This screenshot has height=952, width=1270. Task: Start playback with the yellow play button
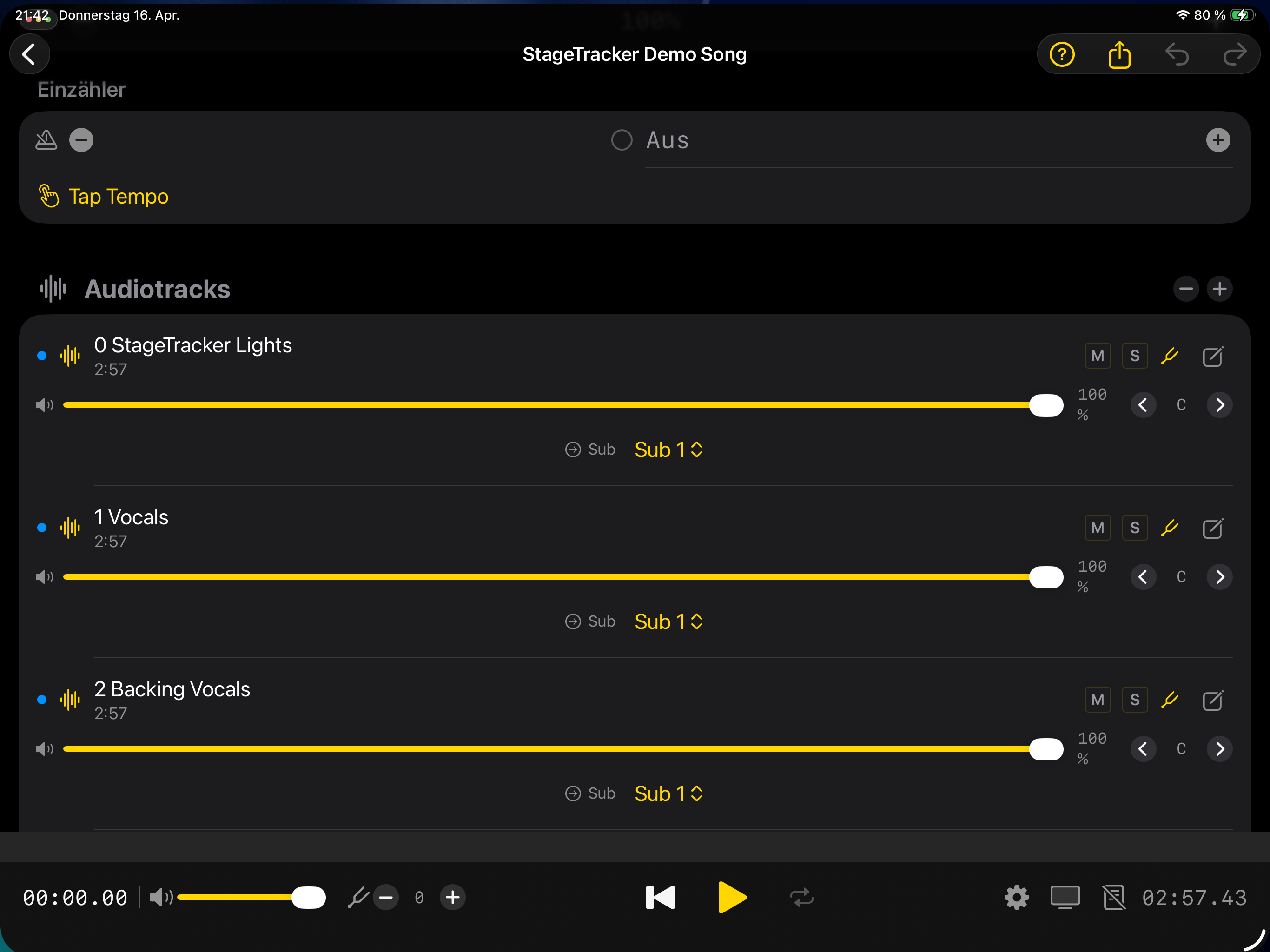pyautogui.click(x=732, y=898)
